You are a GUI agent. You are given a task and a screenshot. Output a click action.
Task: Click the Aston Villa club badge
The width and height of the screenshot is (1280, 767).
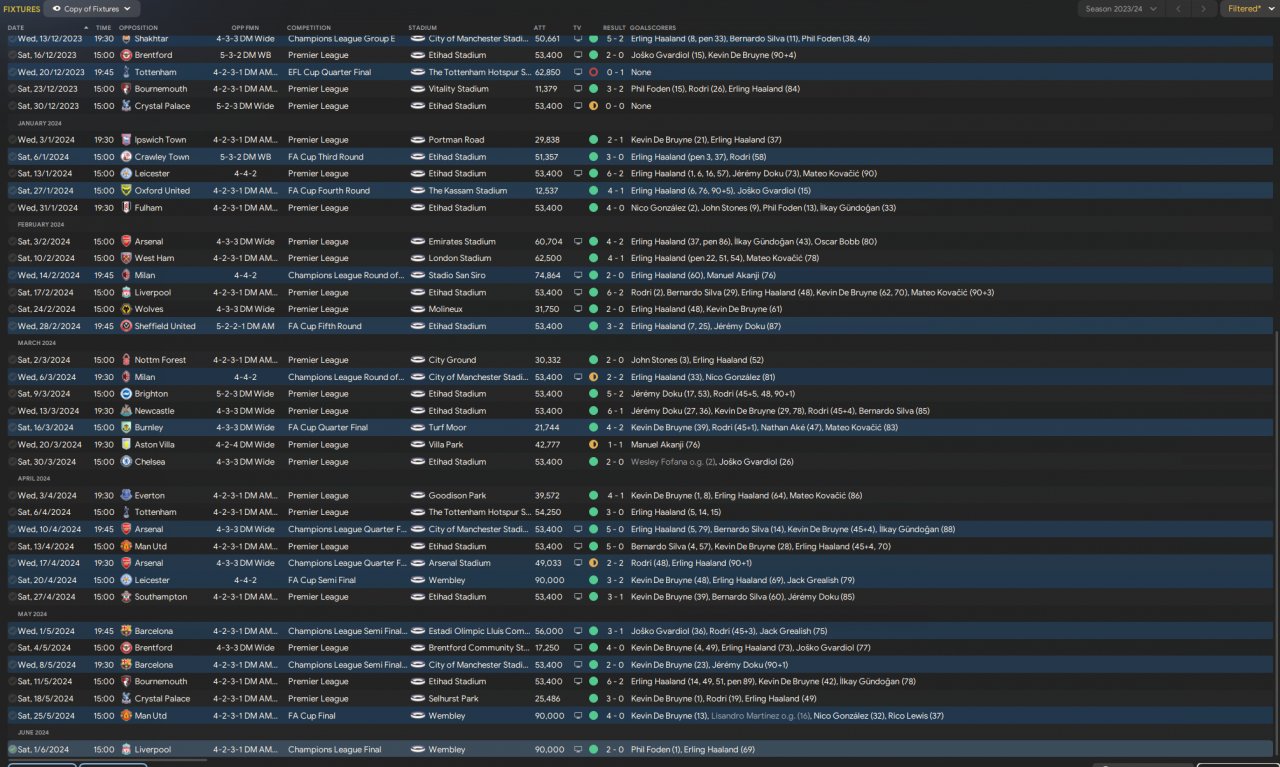(x=126, y=445)
